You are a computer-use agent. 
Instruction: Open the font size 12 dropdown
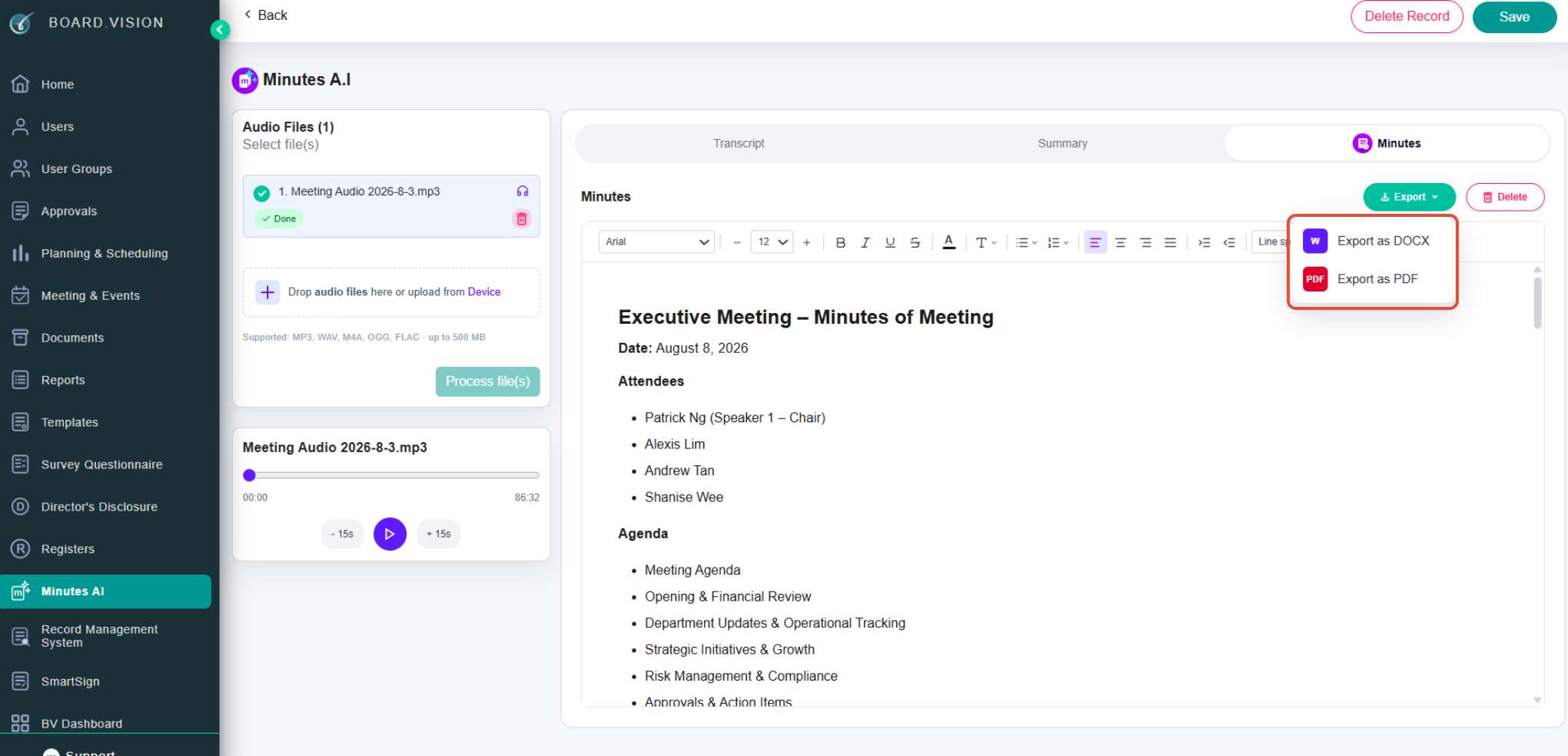[x=772, y=242]
